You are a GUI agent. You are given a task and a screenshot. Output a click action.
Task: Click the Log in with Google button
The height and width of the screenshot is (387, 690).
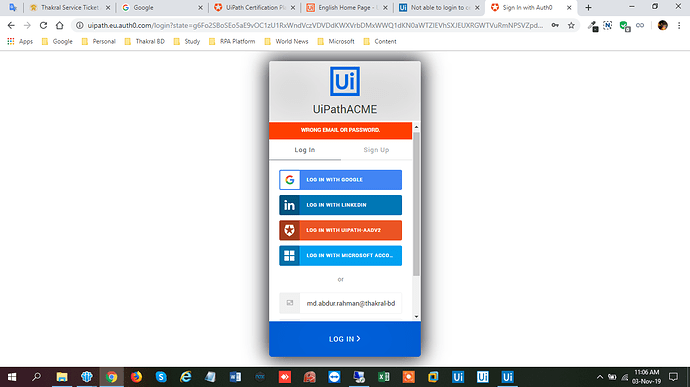(x=340, y=180)
